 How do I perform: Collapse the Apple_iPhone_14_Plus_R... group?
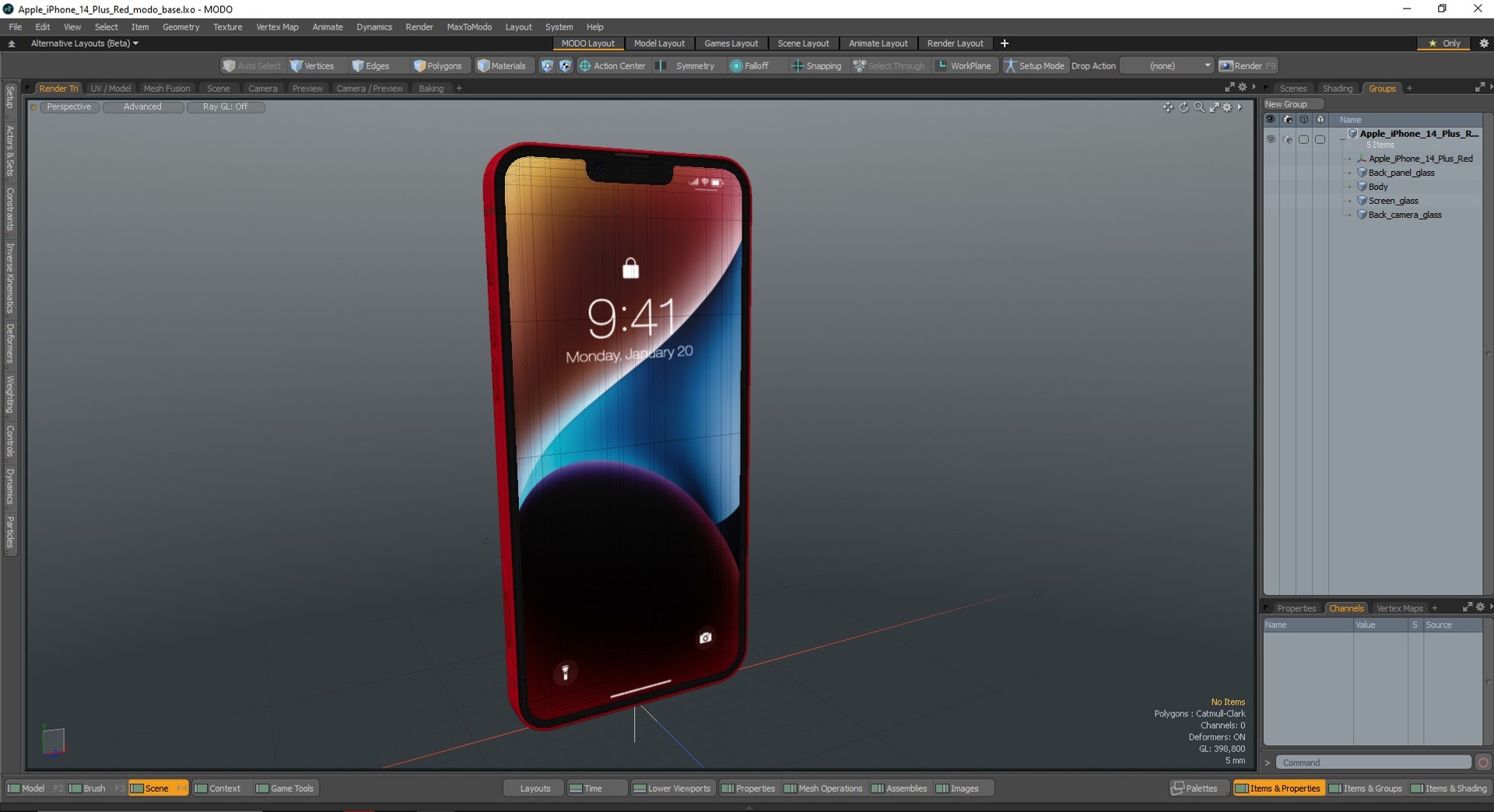tap(1342, 138)
